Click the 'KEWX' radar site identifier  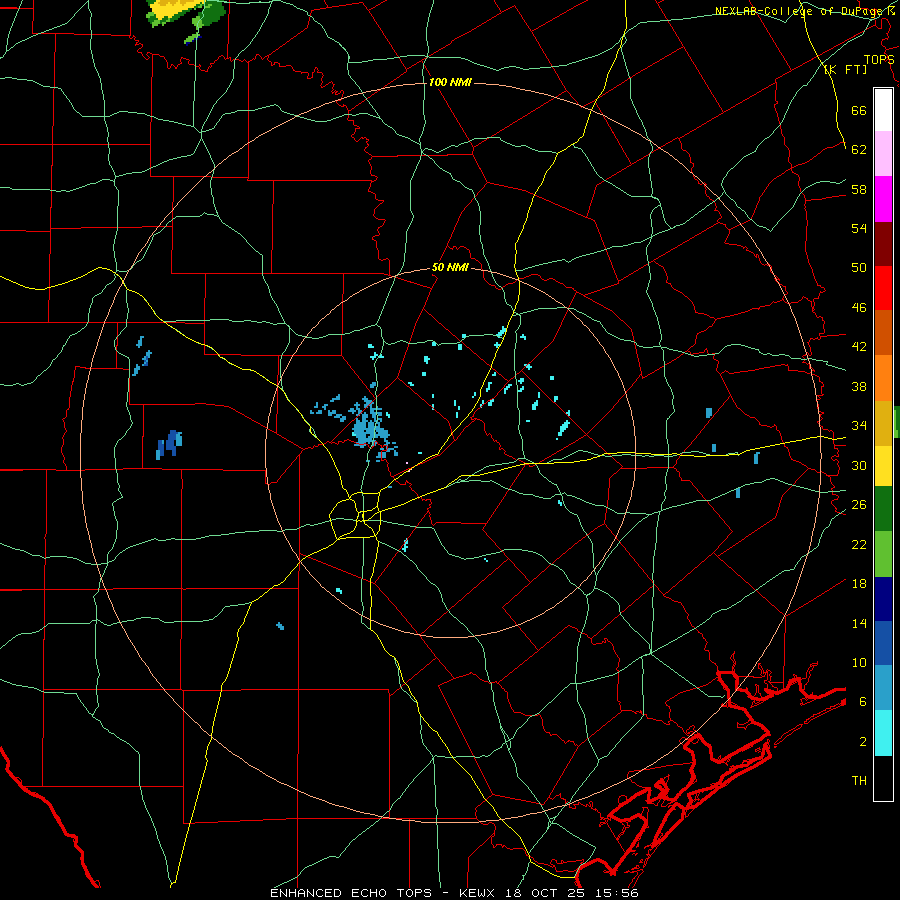click(x=478, y=893)
